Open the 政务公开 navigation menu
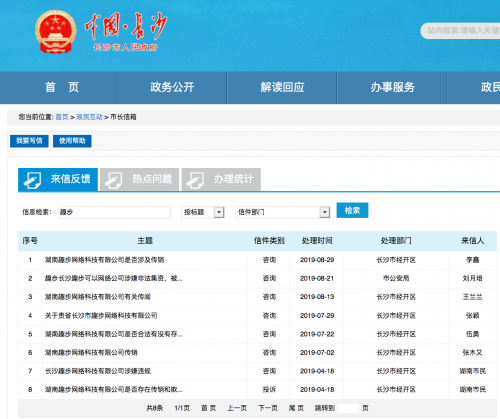500x419 pixels. (172, 87)
